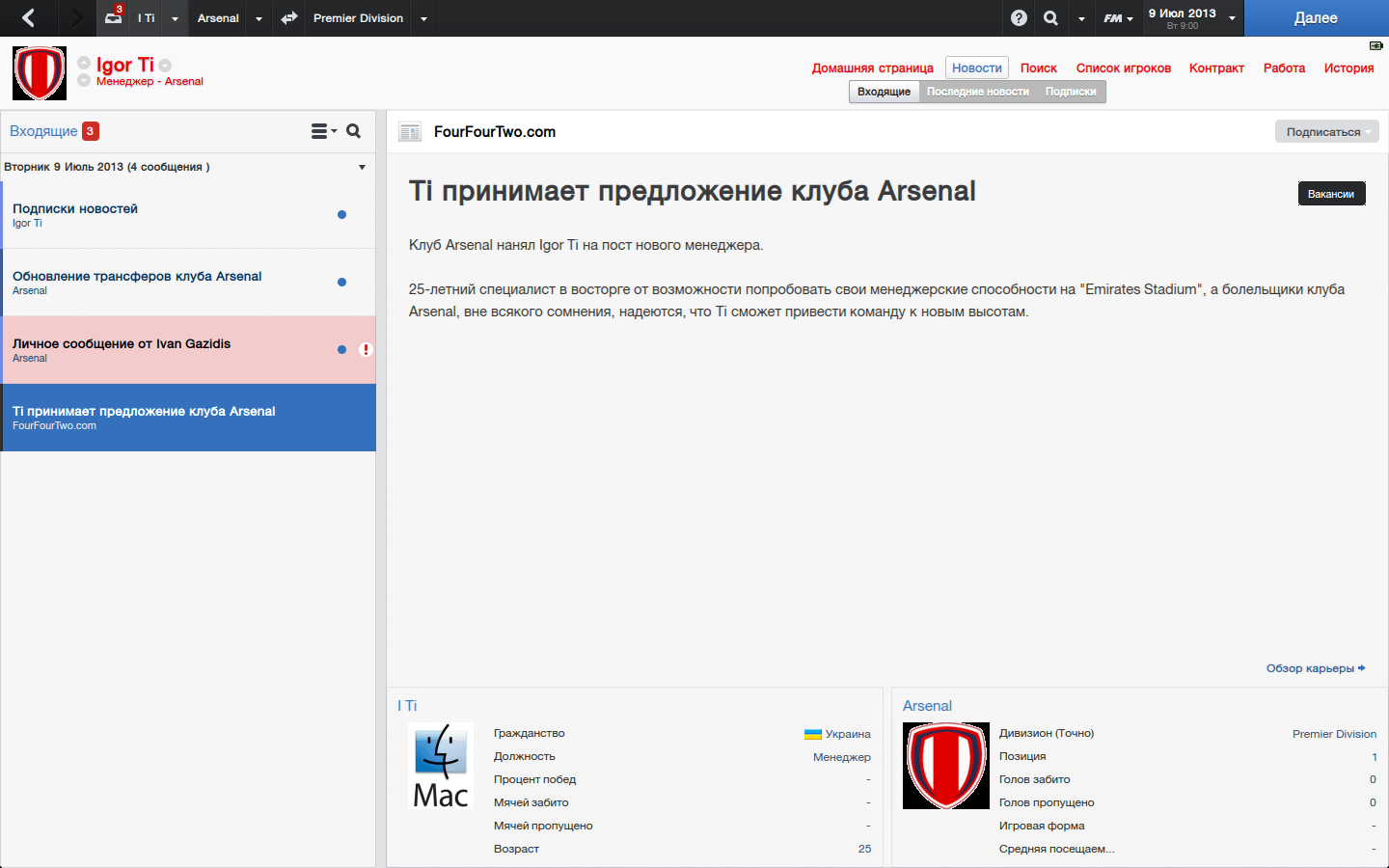Image resolution: width=1389 pixels, height=868 pixels.
Task: Click the back navigation arrow
Action: [x=28, y=18]
